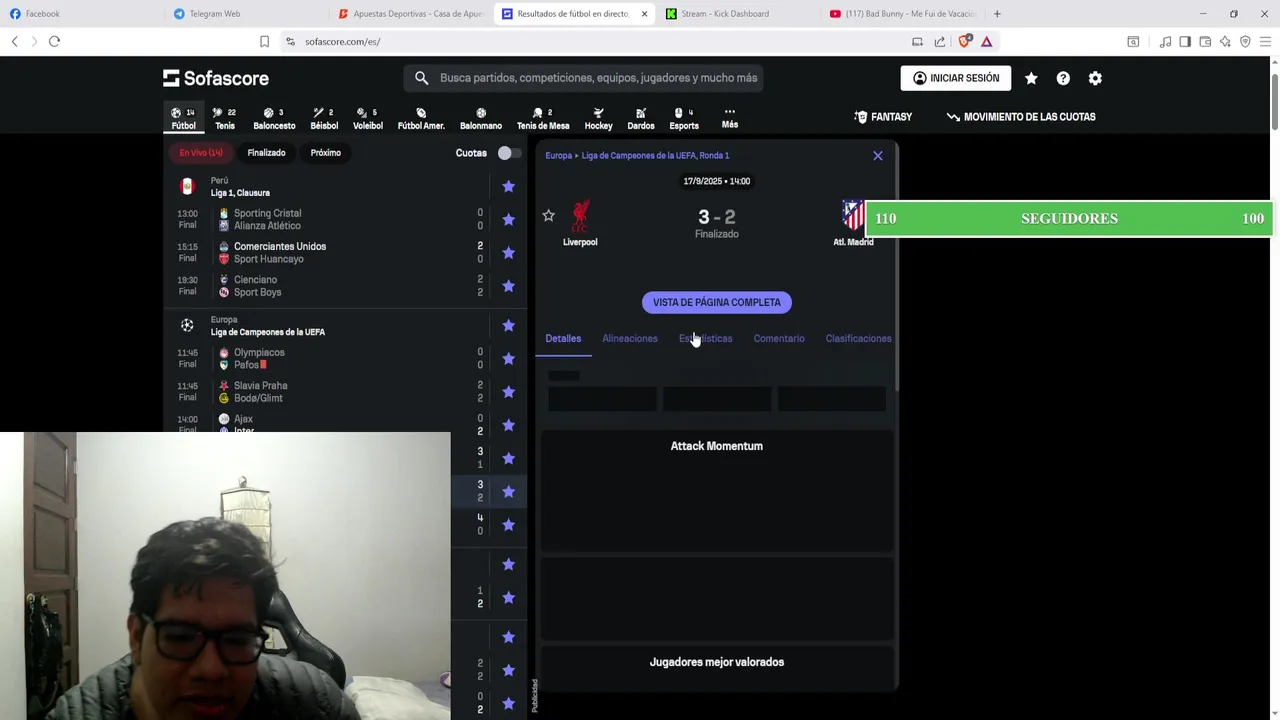Open Liga de Campeones breadcrumb link
Screen dimensions: 1280x720
[655, 155]
